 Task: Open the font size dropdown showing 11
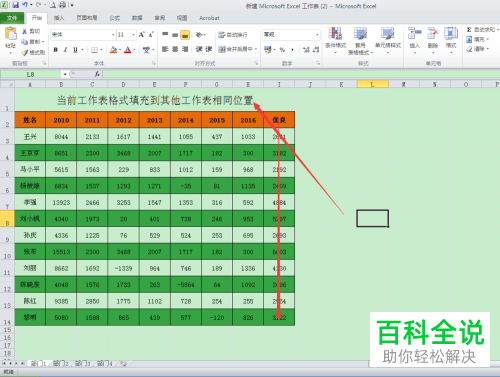click(x=133, y=35)
